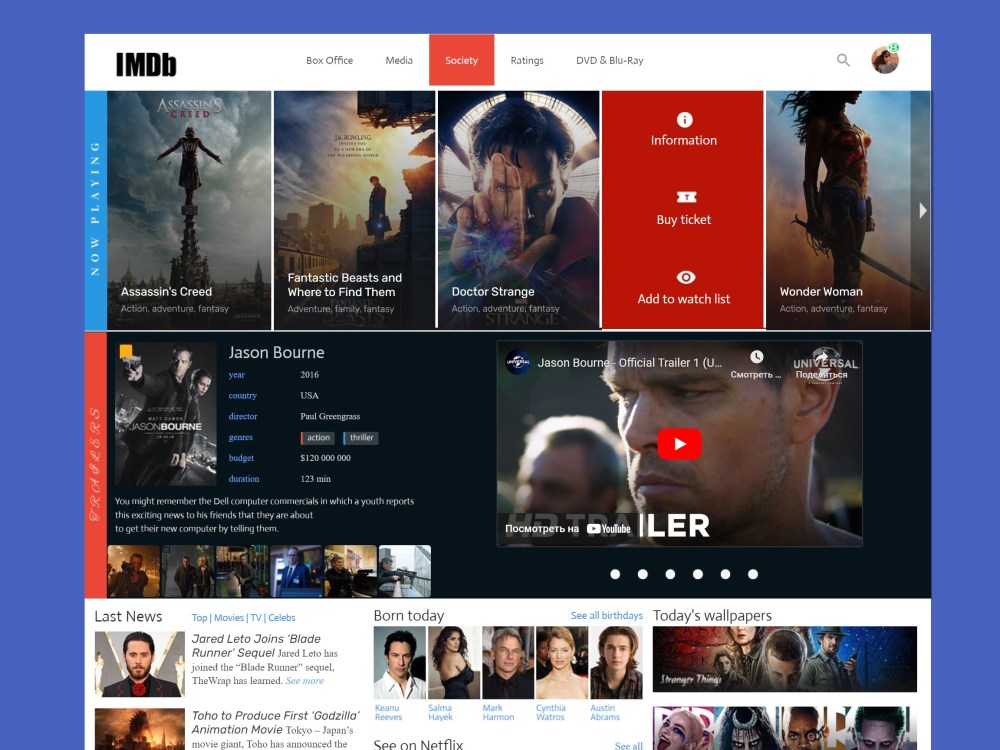The image size is (1000, 750).
Task: Click the Universal channel icon on trailer
Action: tap(518, 362)
